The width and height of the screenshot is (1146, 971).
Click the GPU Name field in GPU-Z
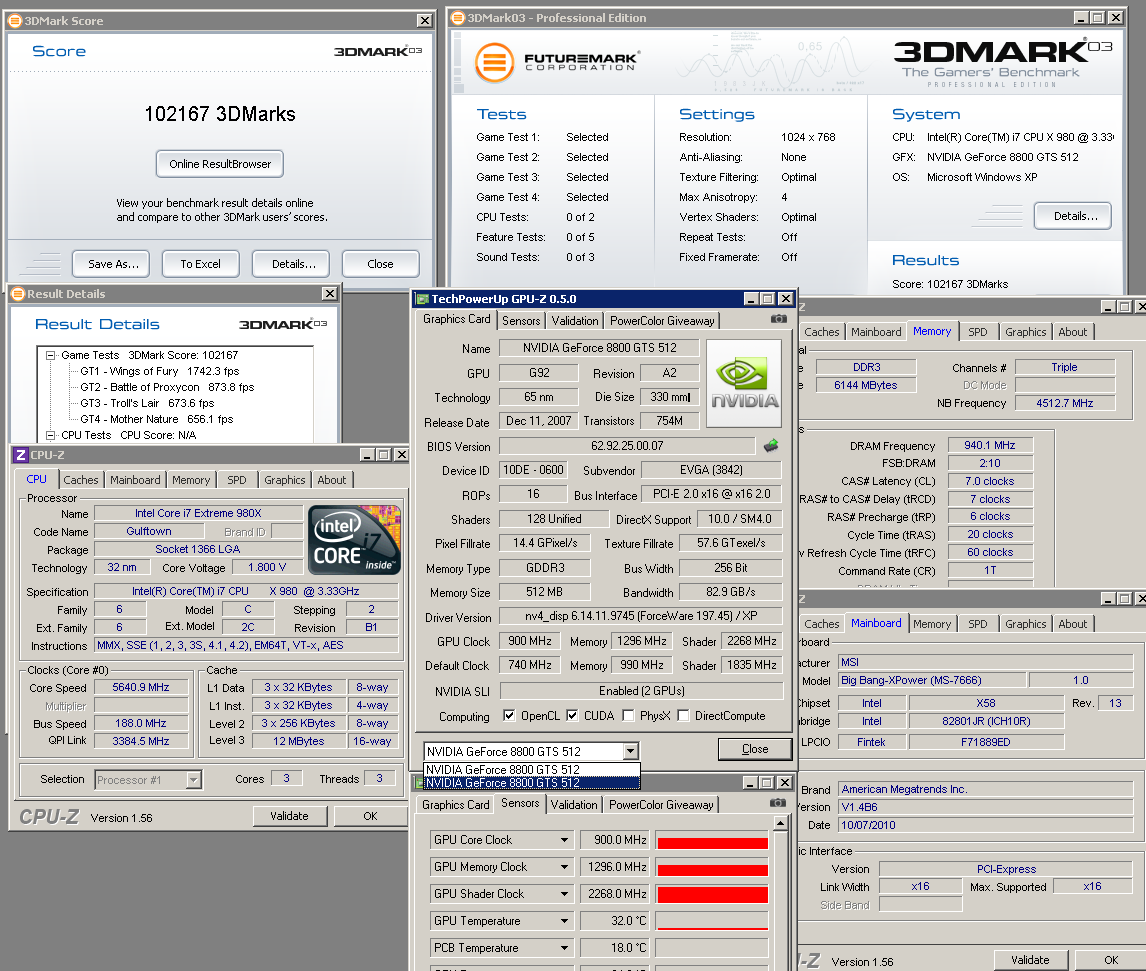(x=599, y=348)
